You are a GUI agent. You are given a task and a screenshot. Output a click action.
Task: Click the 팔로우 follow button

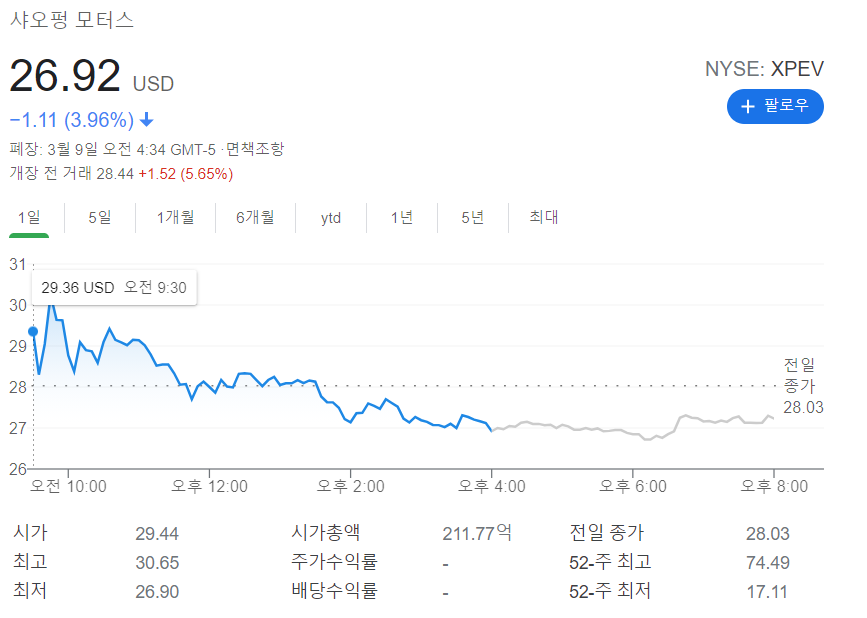tap(775, 106)
